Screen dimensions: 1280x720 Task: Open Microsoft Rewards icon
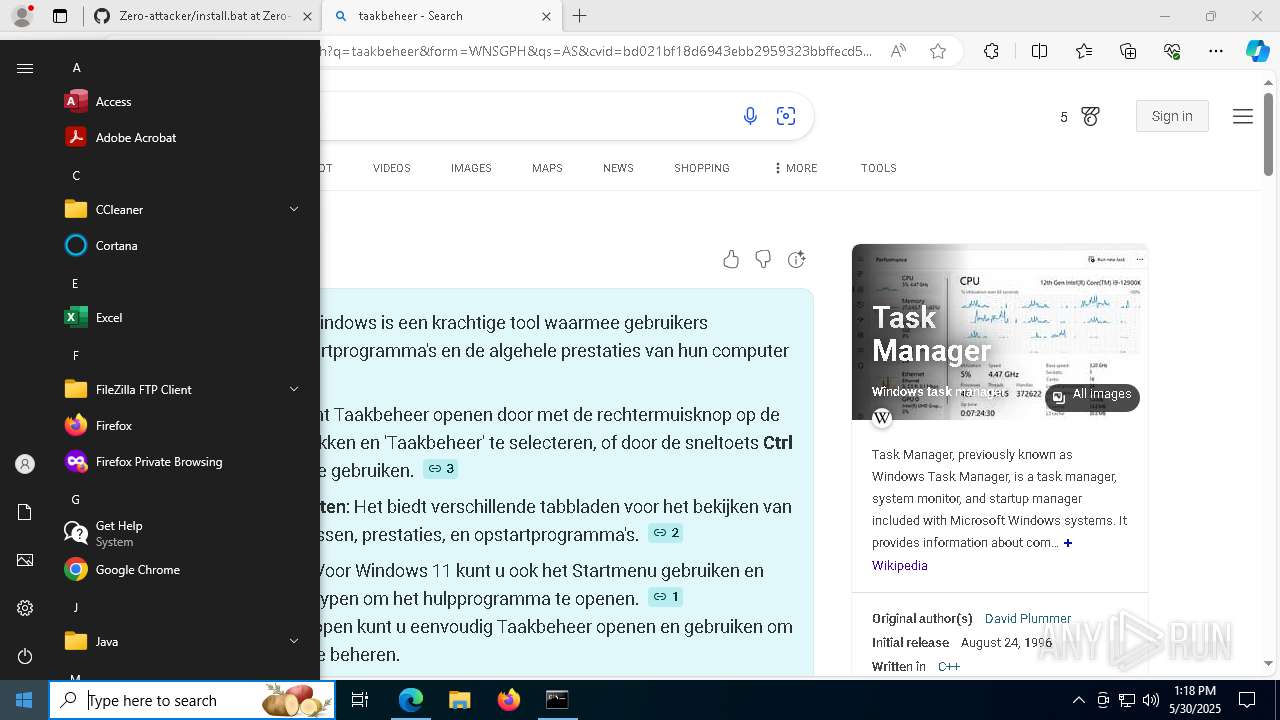point(1090,117)
